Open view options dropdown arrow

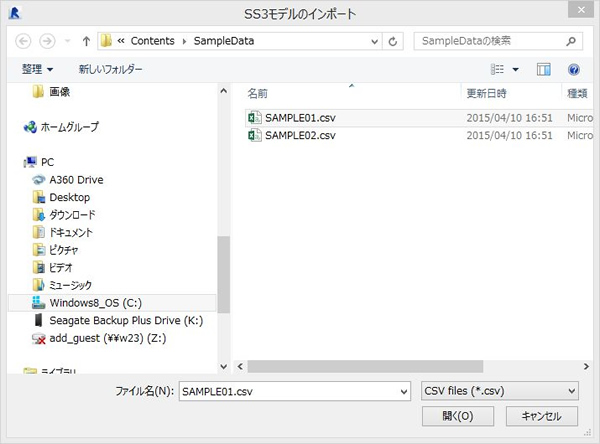[515, 70]
